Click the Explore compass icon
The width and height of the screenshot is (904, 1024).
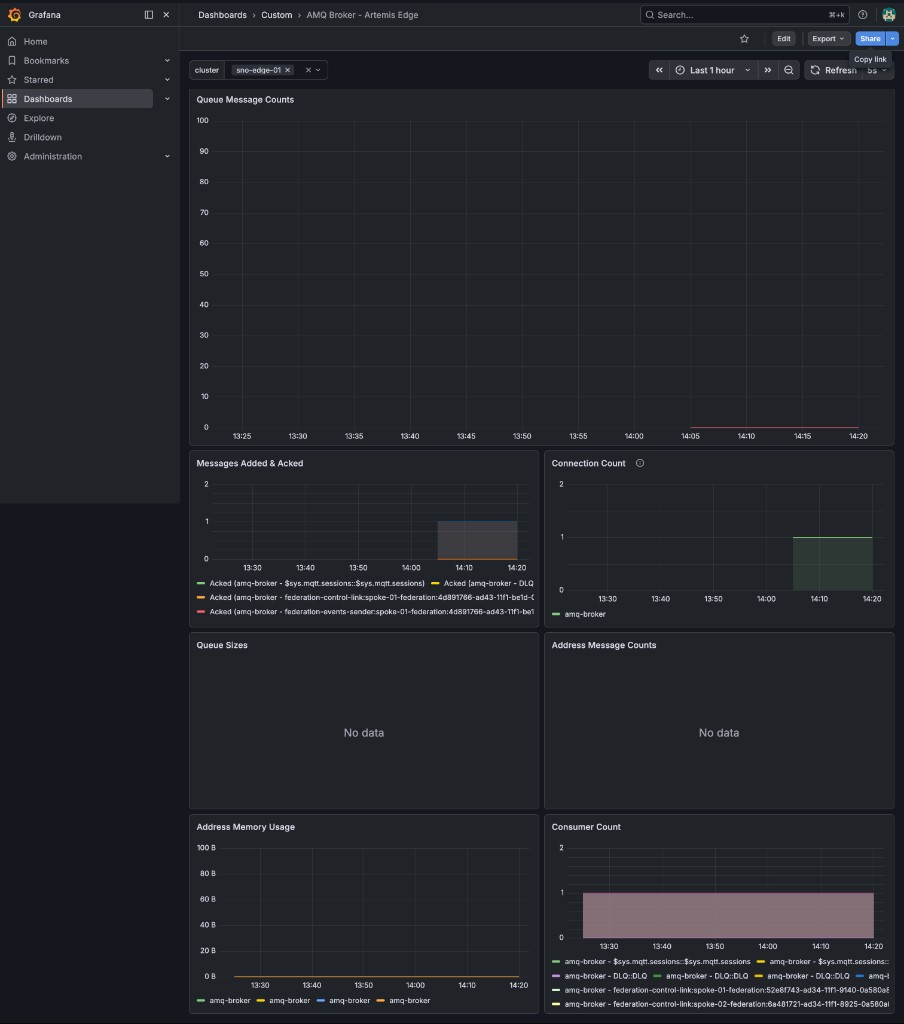(12, 118)
